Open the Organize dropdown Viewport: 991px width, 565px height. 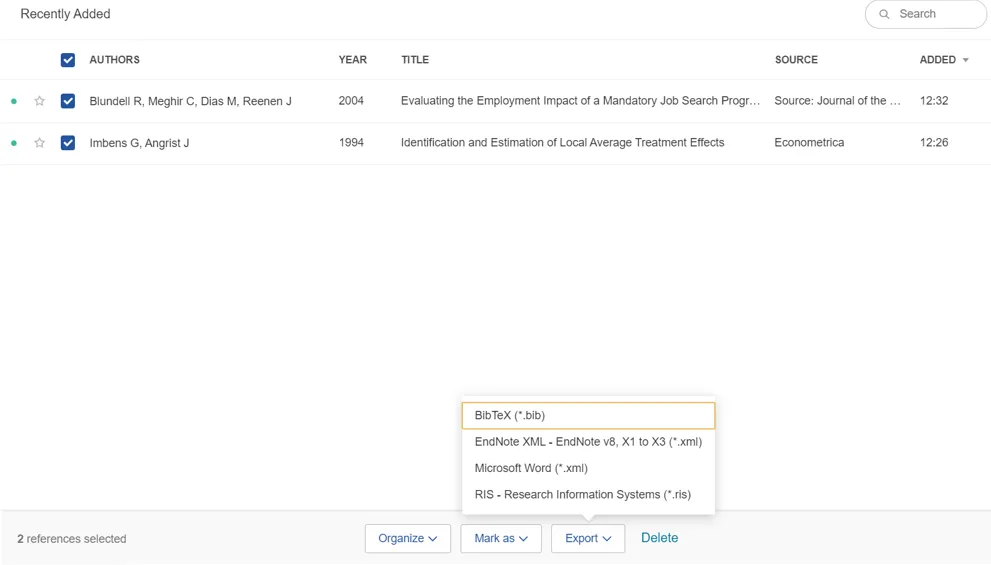(407, 538)
